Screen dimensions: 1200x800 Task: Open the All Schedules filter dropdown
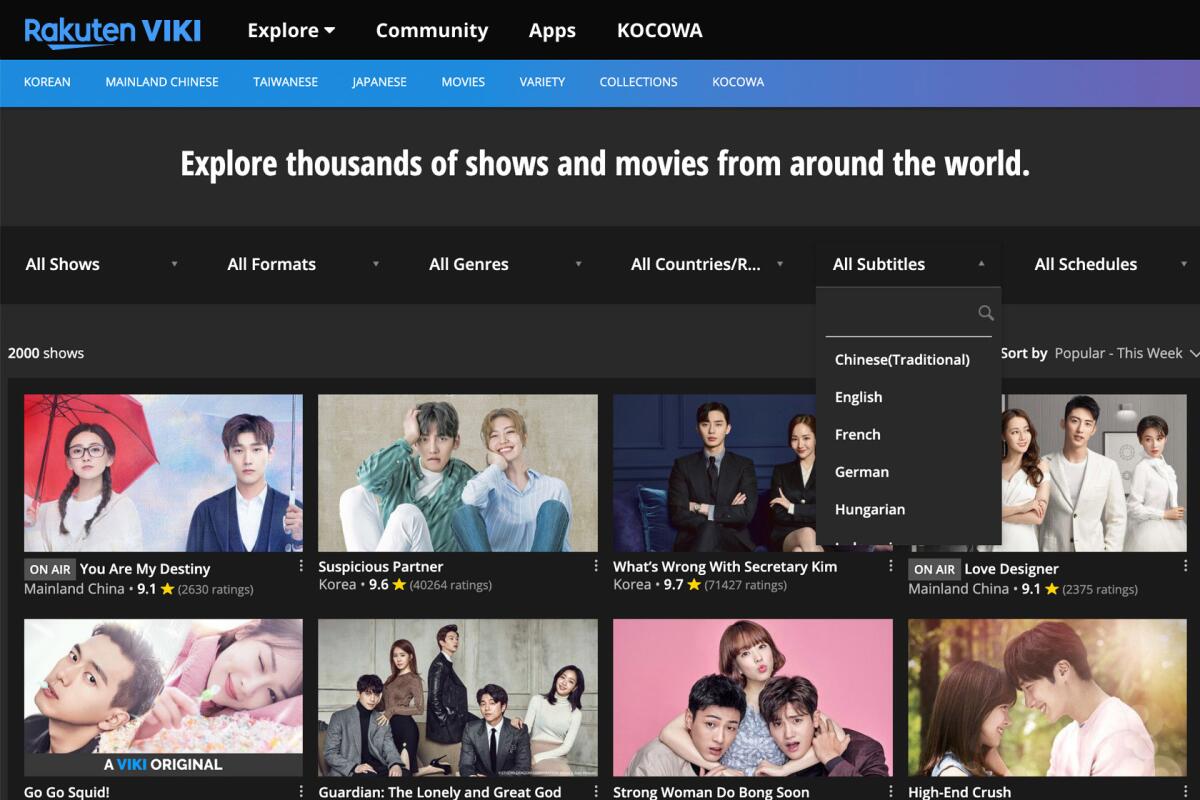point(1110,264)
